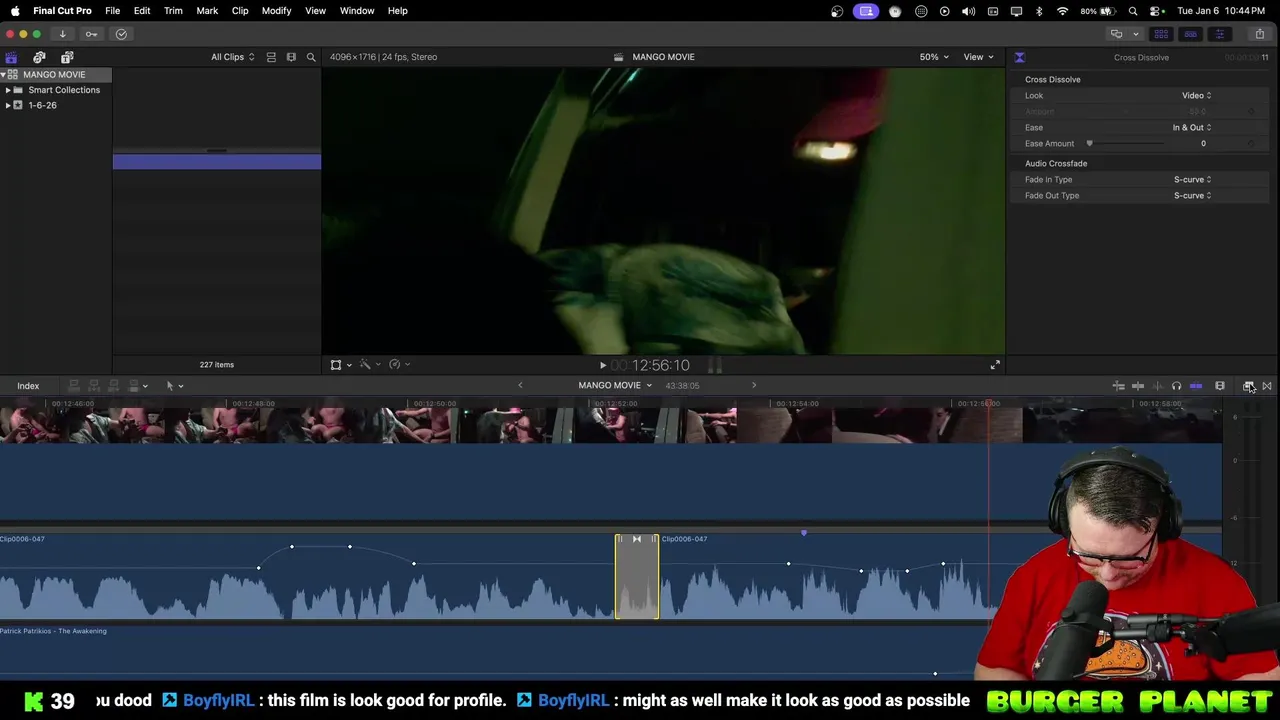1280x720 pixels.
Task: Open the Edit menu
Action: 142,11
